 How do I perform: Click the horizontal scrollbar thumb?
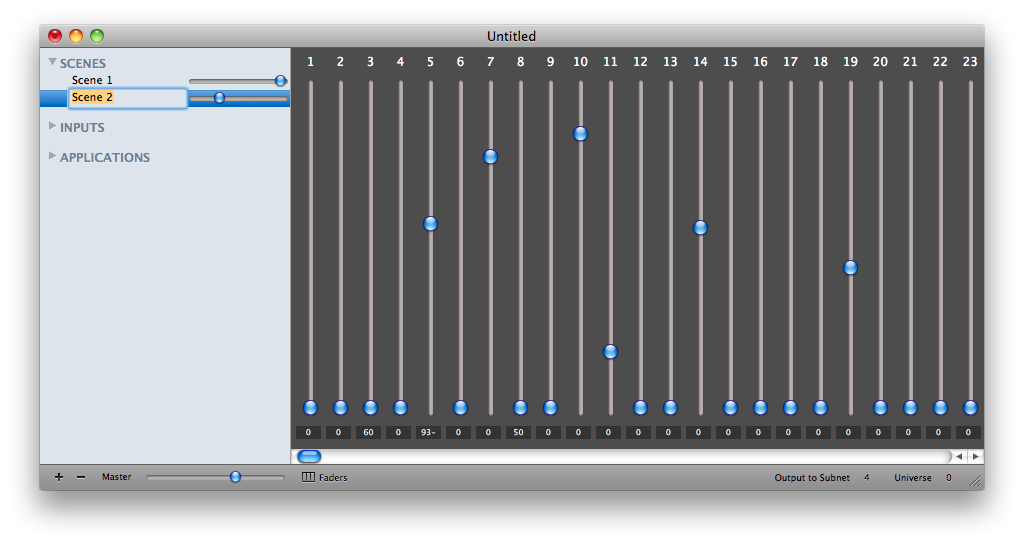tap(309, 456)
